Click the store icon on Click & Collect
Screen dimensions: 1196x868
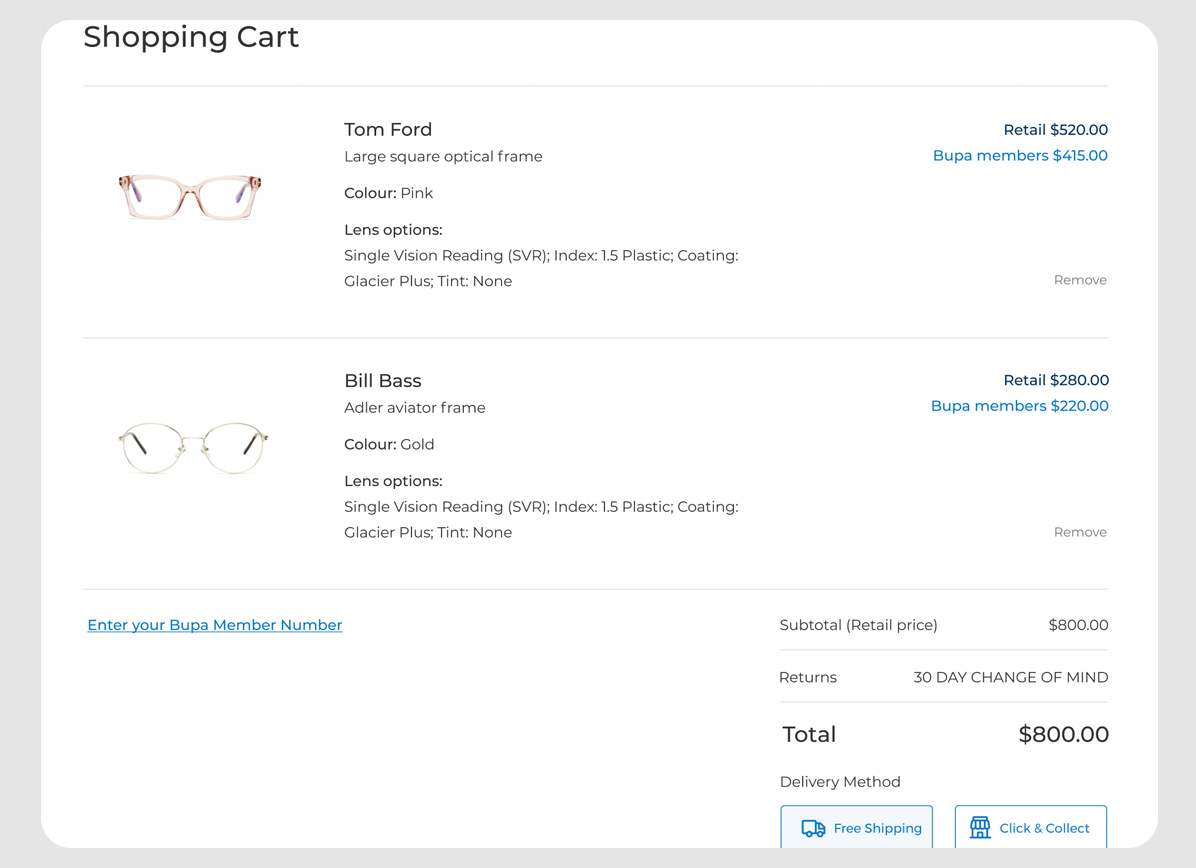pos(980,828)
